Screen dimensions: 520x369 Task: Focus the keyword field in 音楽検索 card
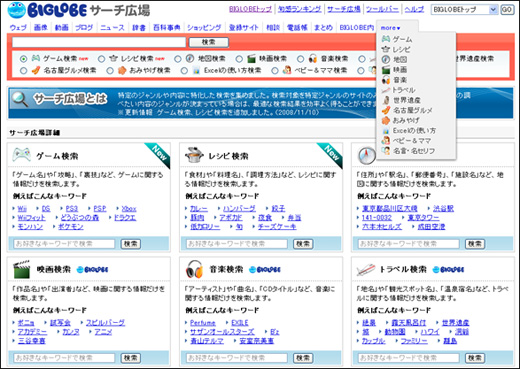click(x=237, y=358)
